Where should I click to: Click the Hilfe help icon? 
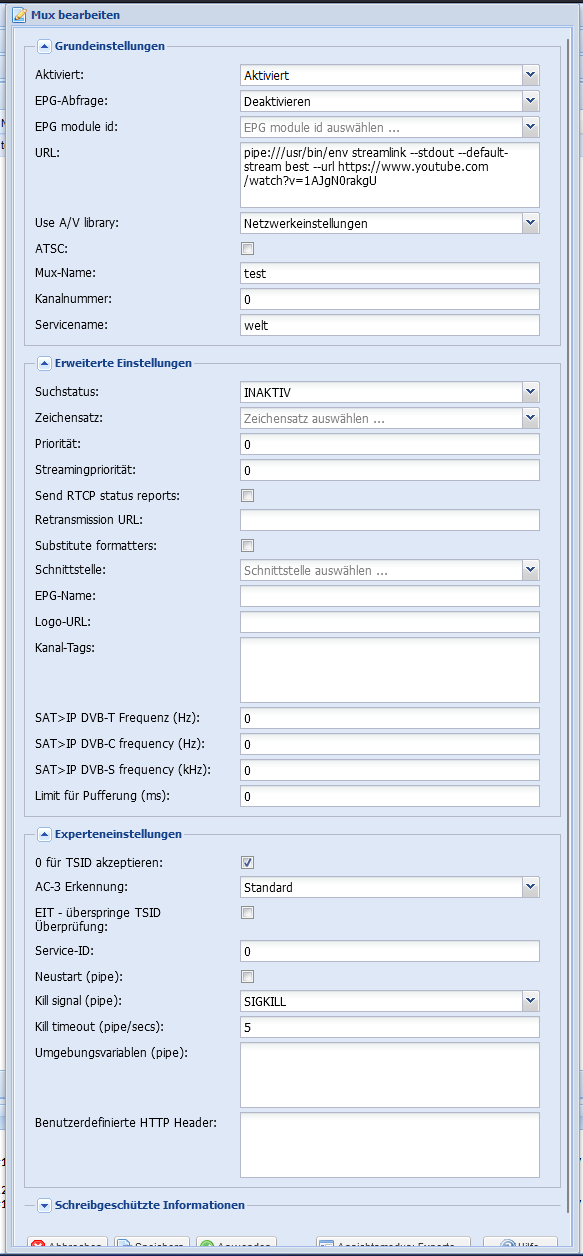(508, 1247)
